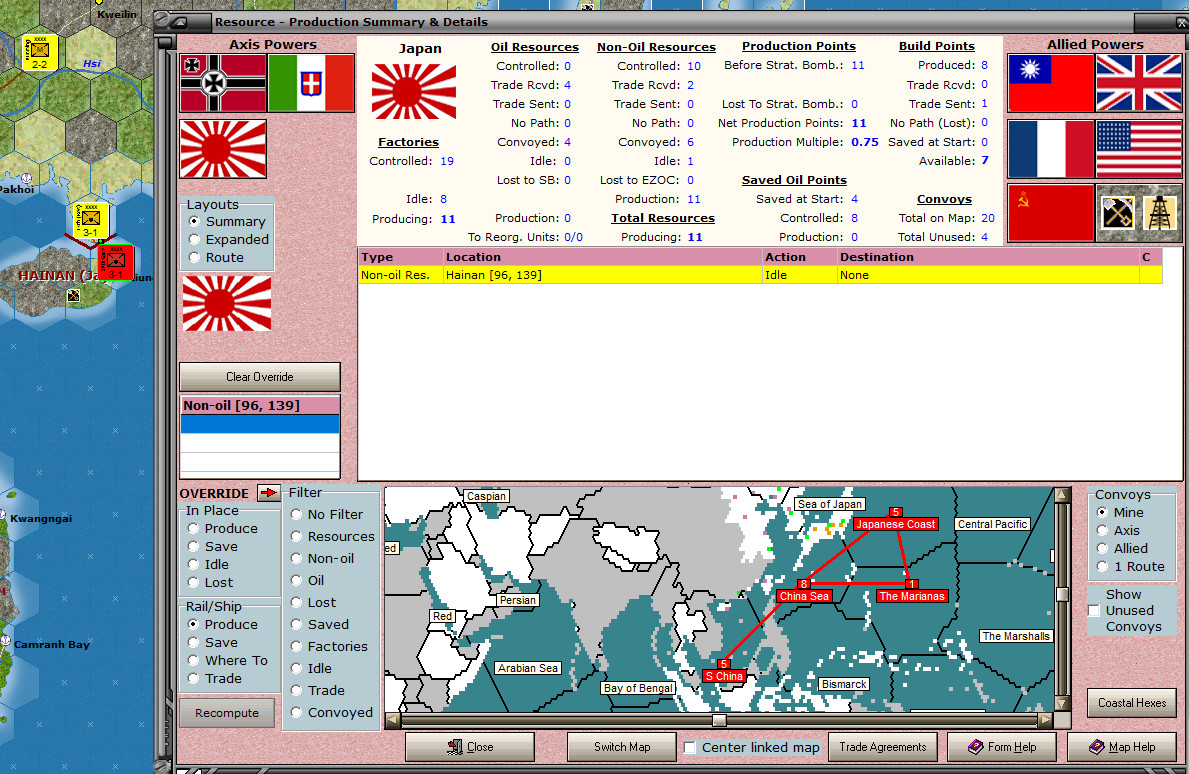This screenshot has height=774, width=1189.
Task: Click the Hainan resource marker on the map
Action: (x=73, y=296)
